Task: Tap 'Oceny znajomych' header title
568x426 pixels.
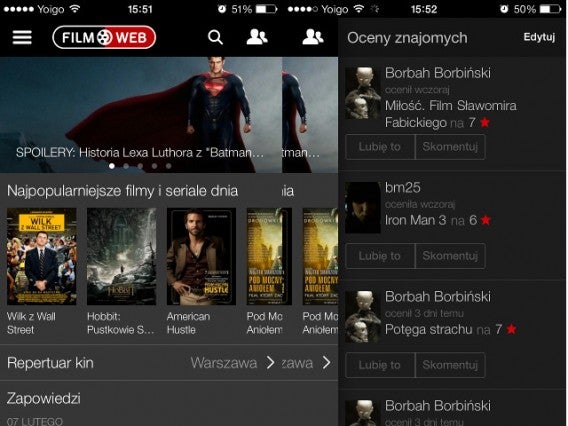Action: pyautogui.click(x=407, y=38)
